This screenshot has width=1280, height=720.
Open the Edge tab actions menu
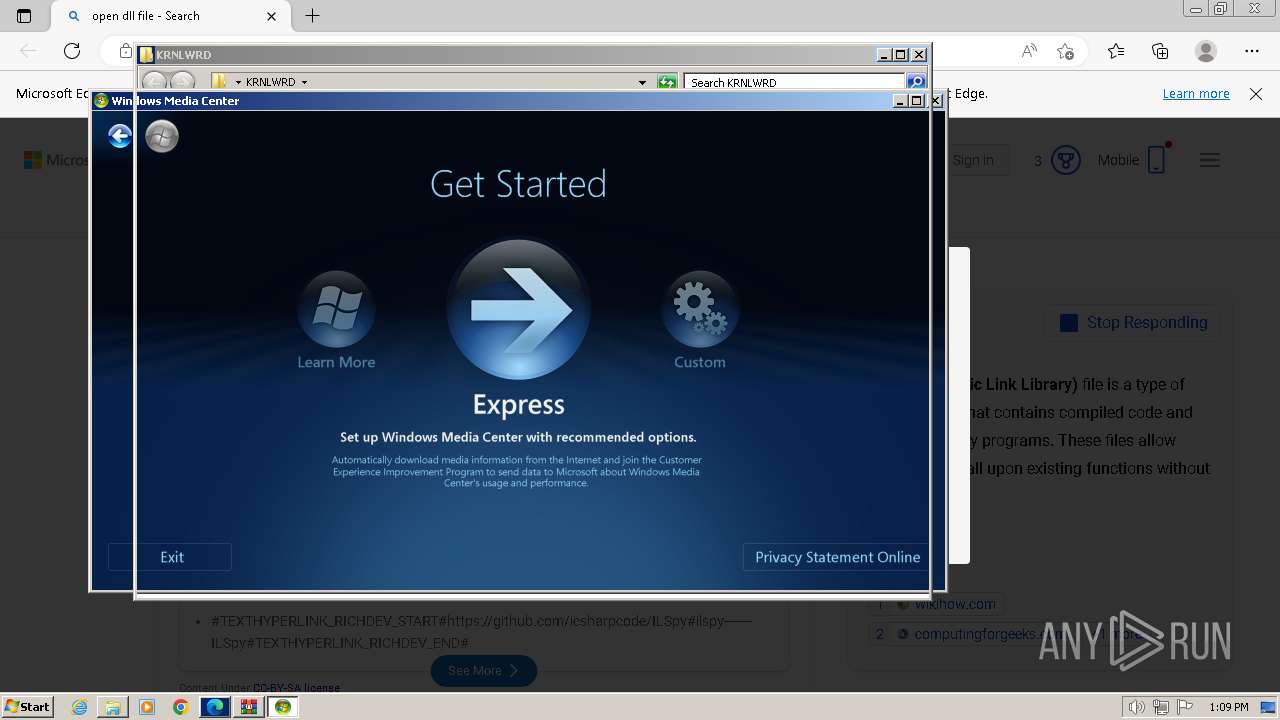point(24,16)
